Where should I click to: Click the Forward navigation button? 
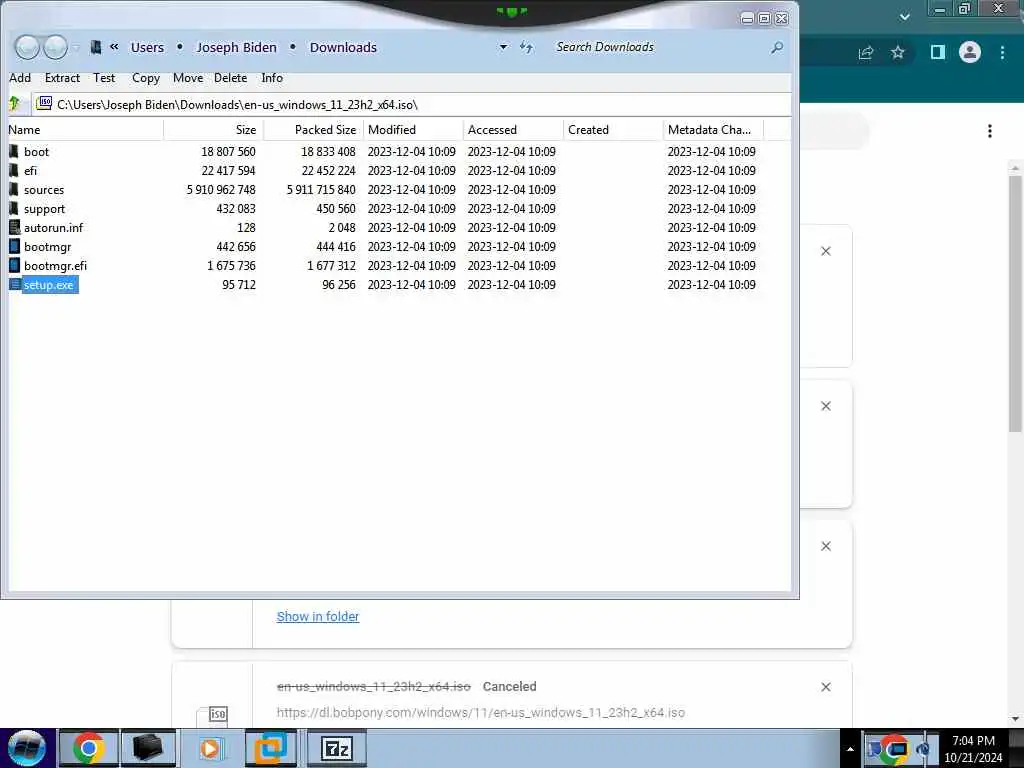56,47
